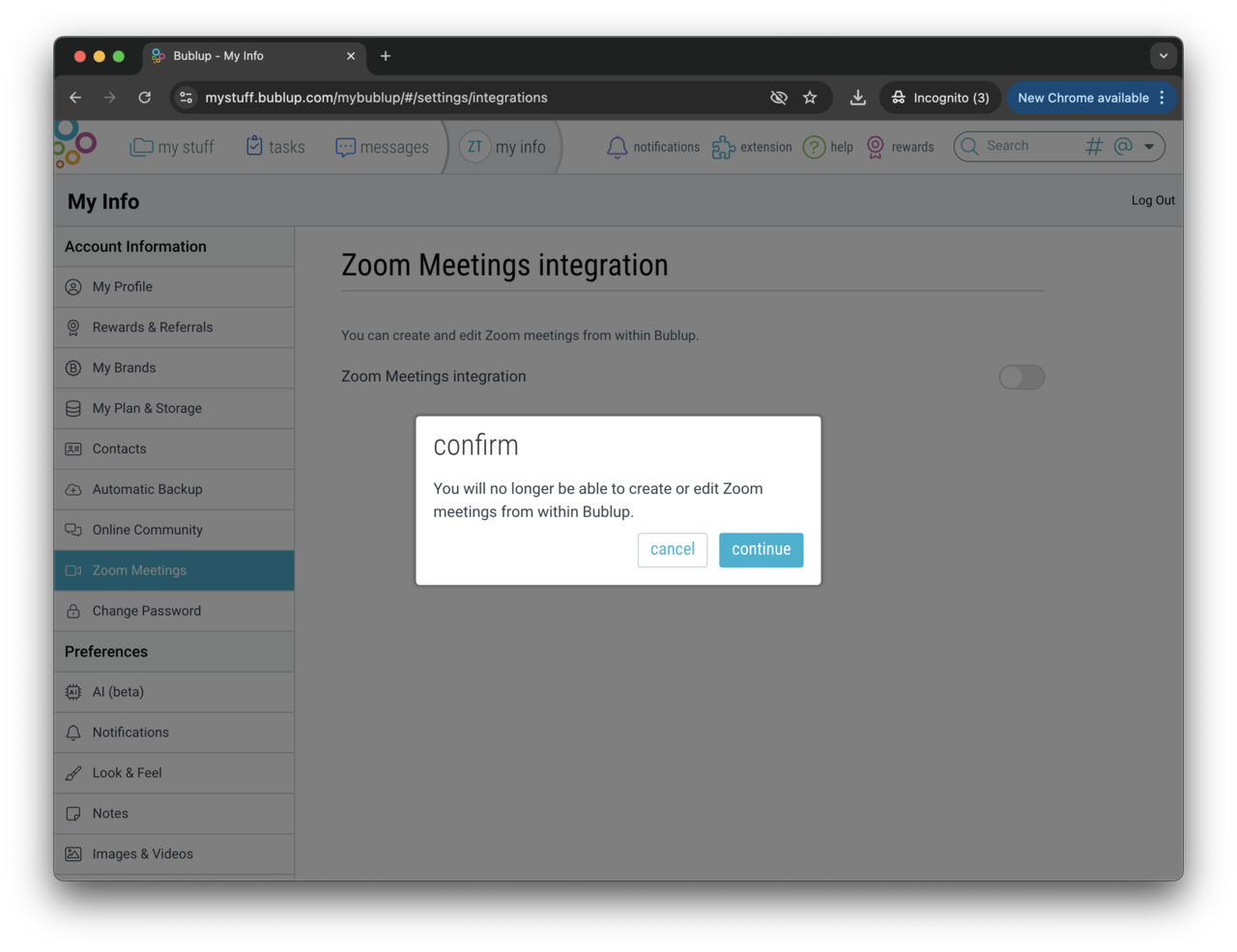The height and width of the screenshot is (952, 1237).
Task: Click the browser back arrow
Action: pos(75,98)
